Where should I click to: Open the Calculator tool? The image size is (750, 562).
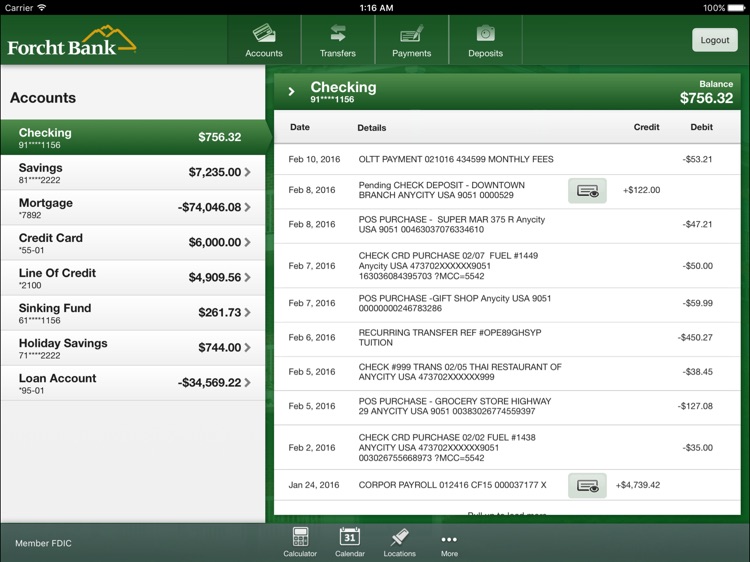coord(300,541)
